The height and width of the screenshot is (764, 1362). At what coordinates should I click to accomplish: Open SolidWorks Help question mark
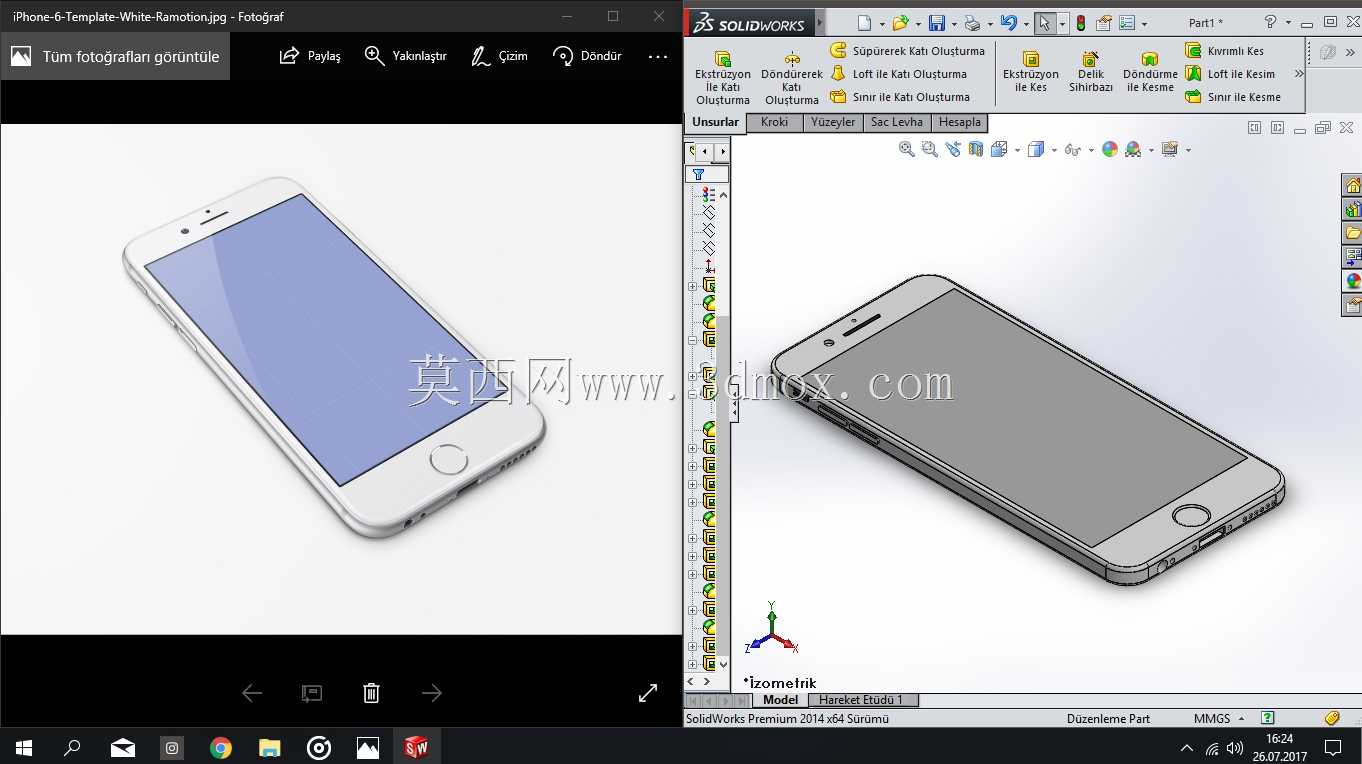(x=1270, y=22)
